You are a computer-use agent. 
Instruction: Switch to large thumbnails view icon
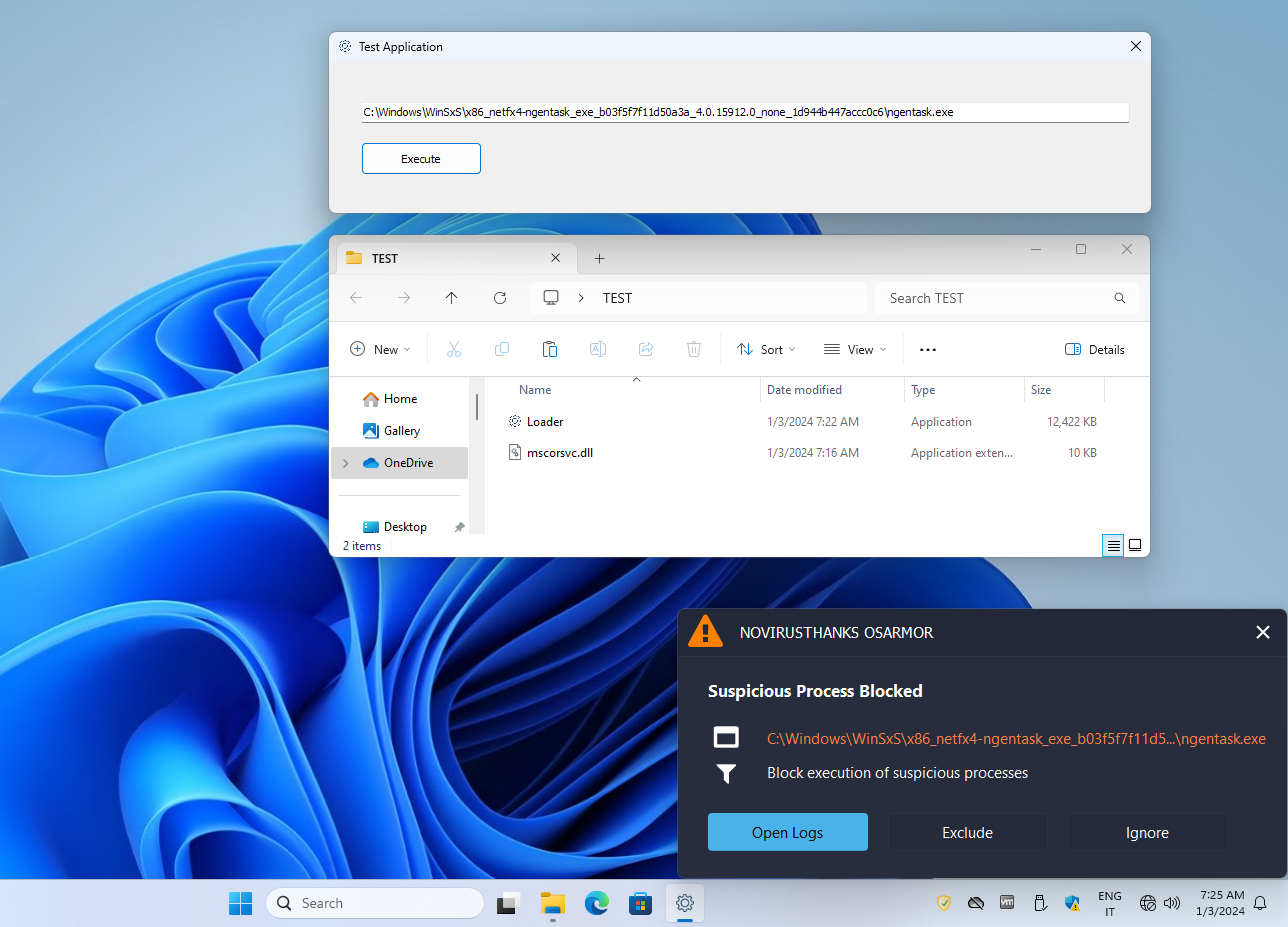click(1135, 545)
